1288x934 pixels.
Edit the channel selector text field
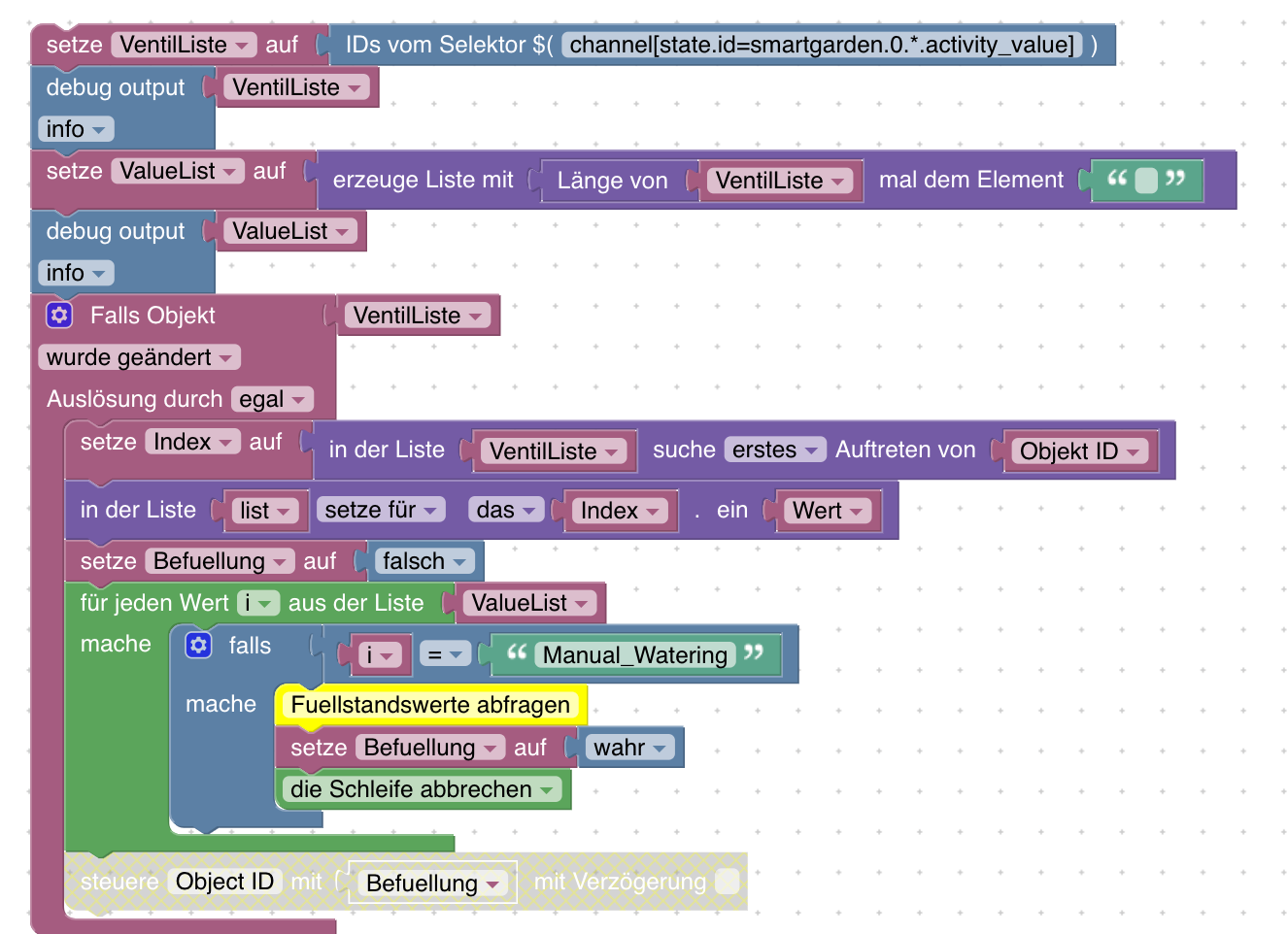822,45
